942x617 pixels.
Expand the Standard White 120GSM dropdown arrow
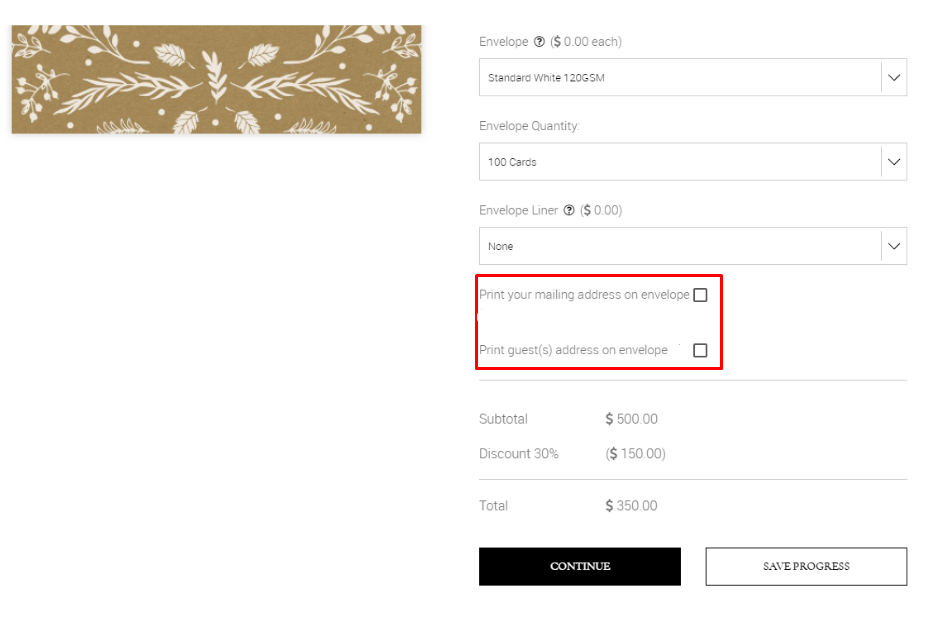pyautogui.click(x=894, y=78)
